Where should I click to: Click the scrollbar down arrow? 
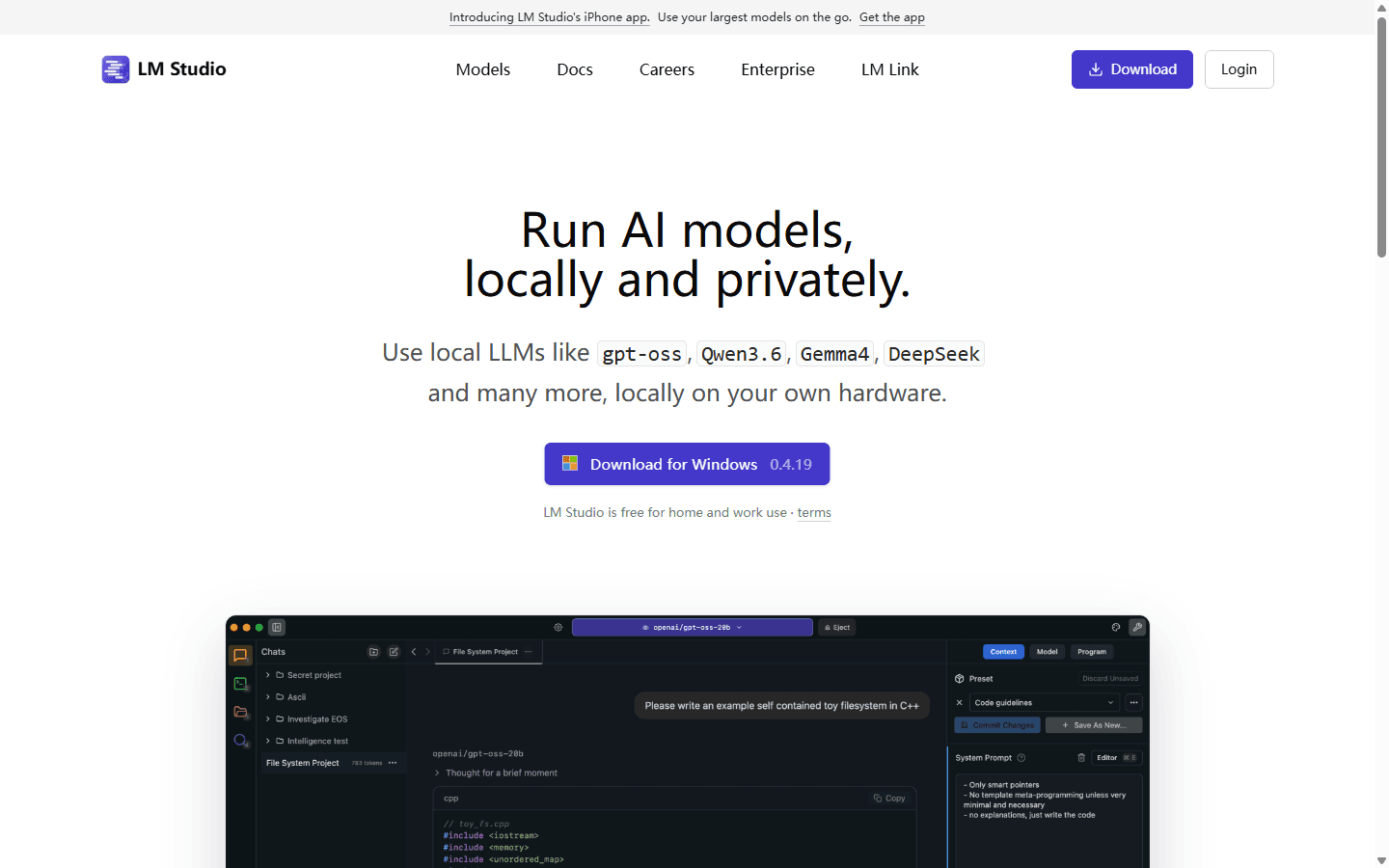[x=1381, y=860]
